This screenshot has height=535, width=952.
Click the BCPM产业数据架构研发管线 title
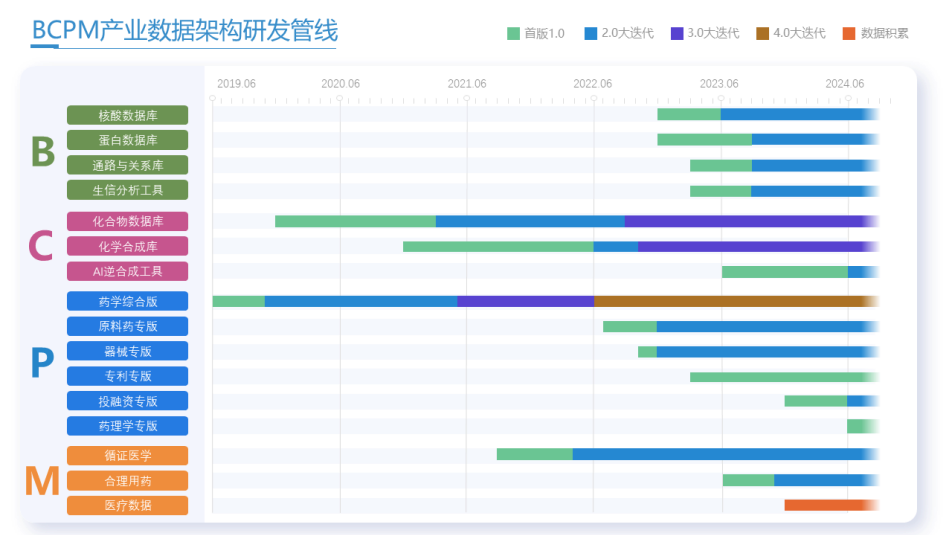[184, 31]
